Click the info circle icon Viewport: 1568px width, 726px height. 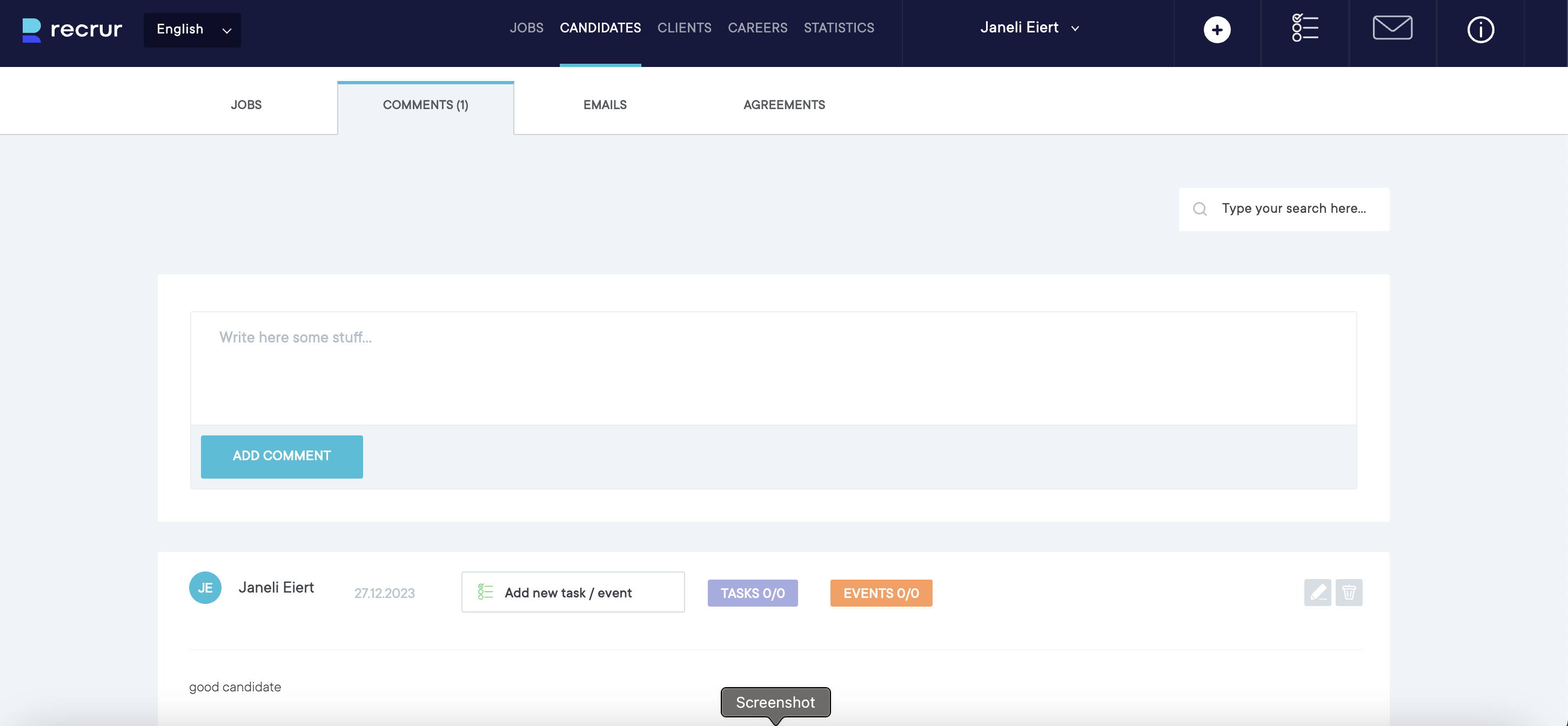(x=1480, y=30)
